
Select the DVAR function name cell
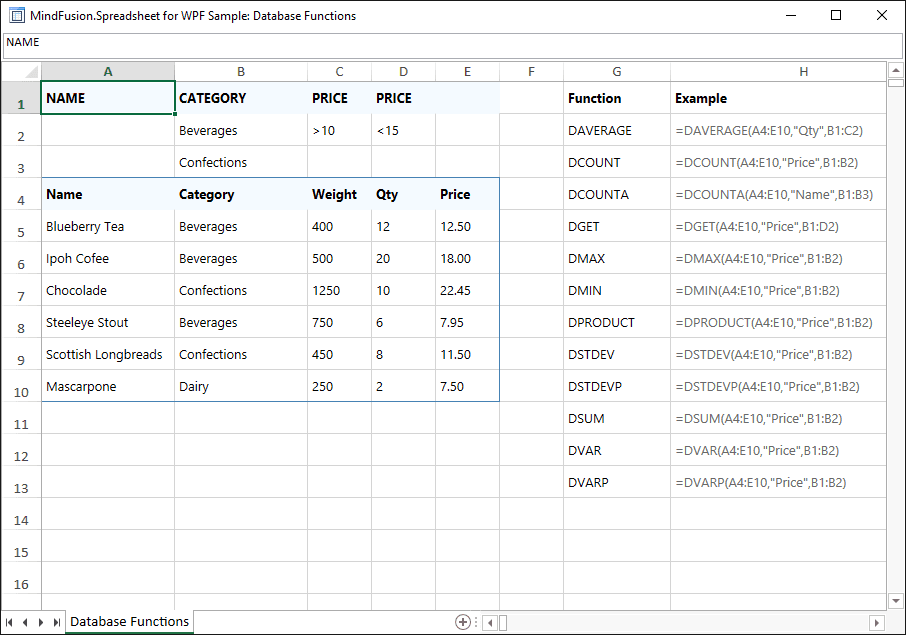tap(617, 450)
